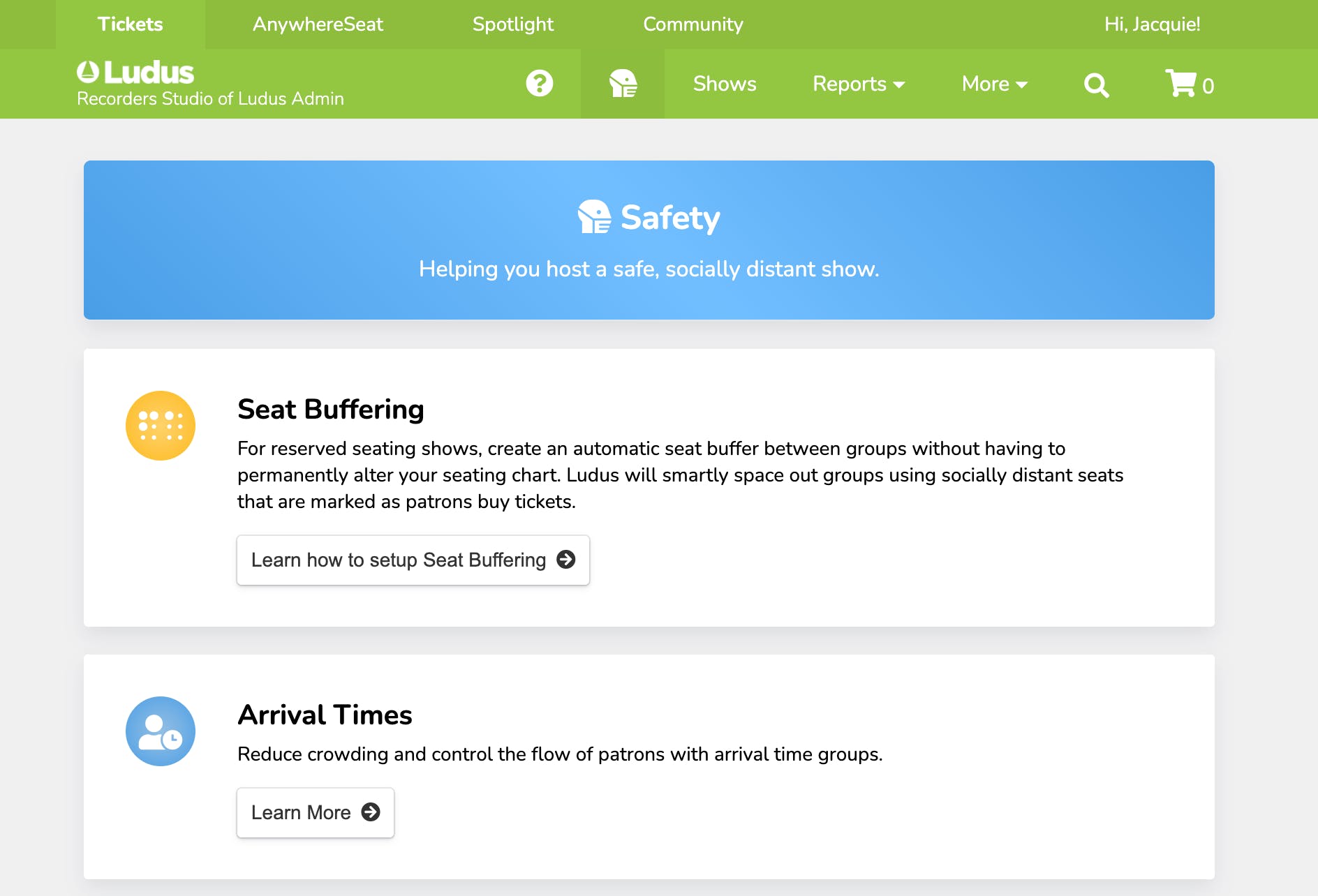Click the Safety mask icon in navbar
Screen dimensions: 1318x896
click(x=623, y=84)
